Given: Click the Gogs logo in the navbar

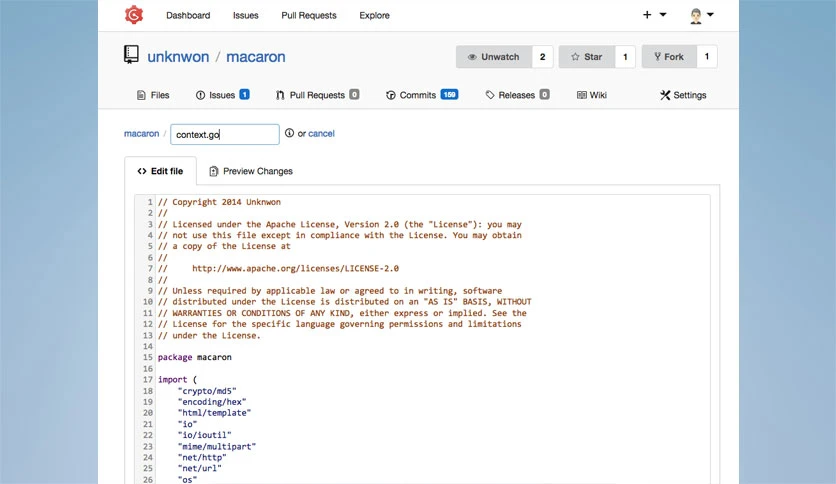Looking at the screenshot, I should 134,15.
